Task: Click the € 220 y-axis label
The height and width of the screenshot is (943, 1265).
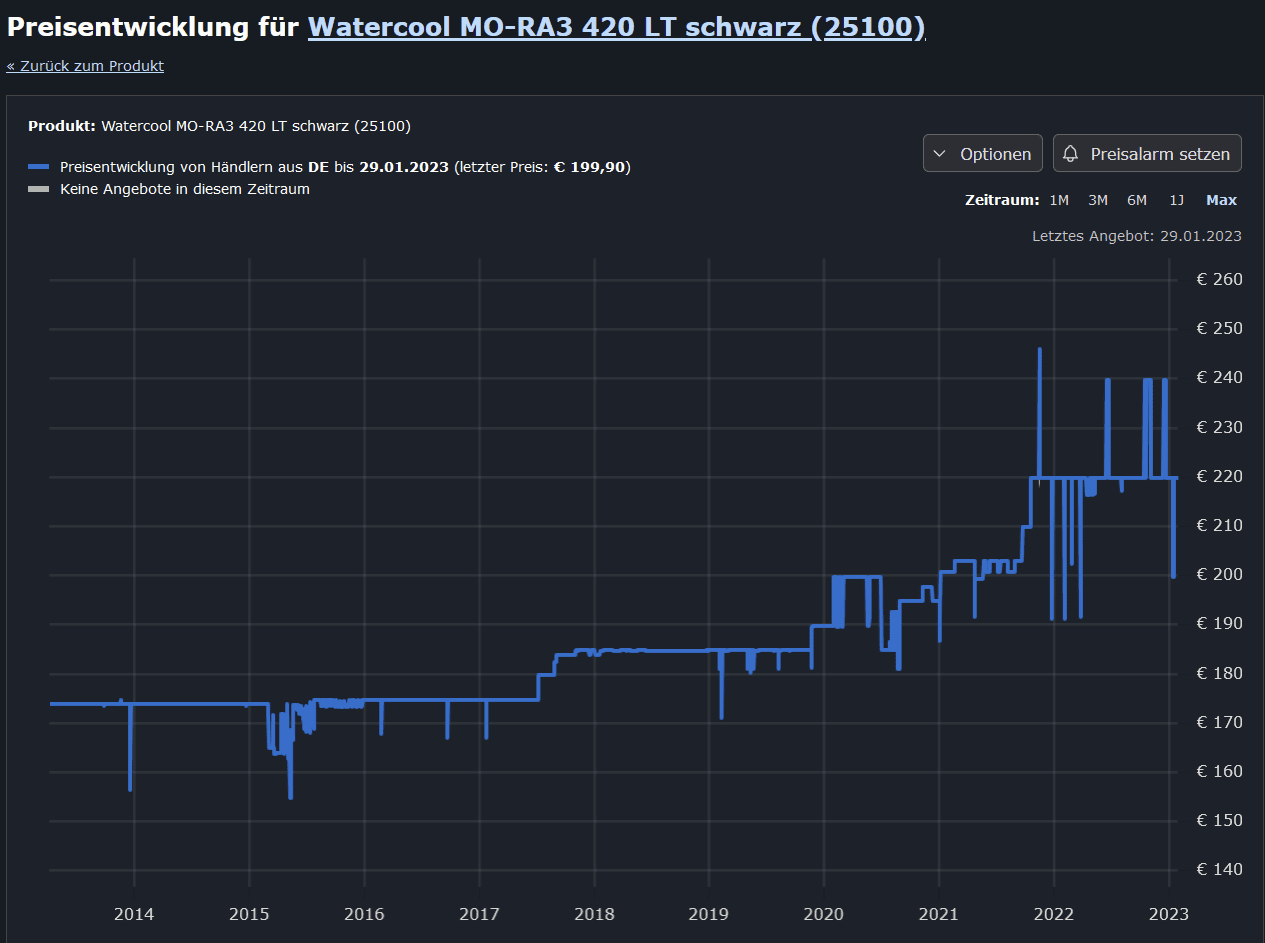Action: pos(1219,476)
